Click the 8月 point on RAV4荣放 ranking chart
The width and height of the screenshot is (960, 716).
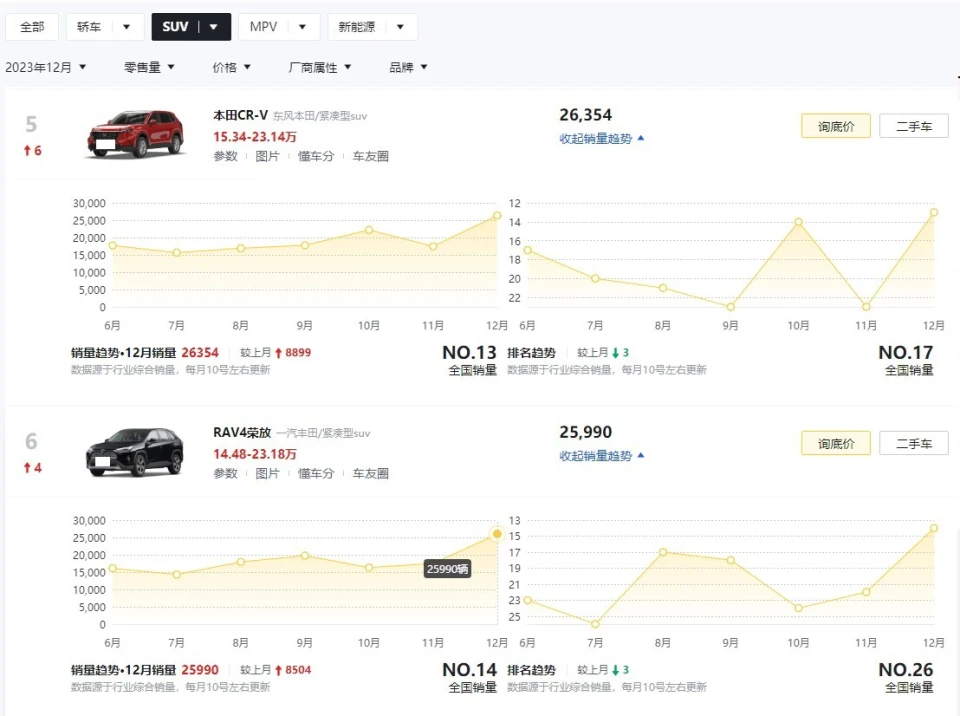coord(663,552)
